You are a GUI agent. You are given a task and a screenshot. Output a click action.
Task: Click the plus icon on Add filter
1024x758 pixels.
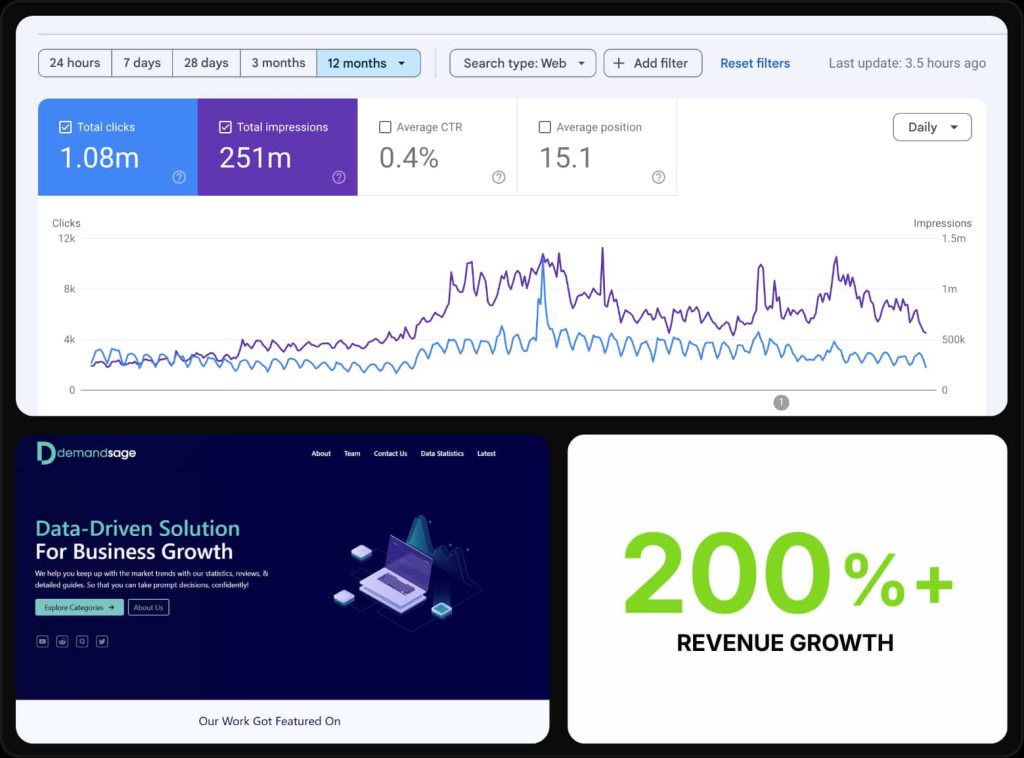pyautogui.click(x=621, y=63)
